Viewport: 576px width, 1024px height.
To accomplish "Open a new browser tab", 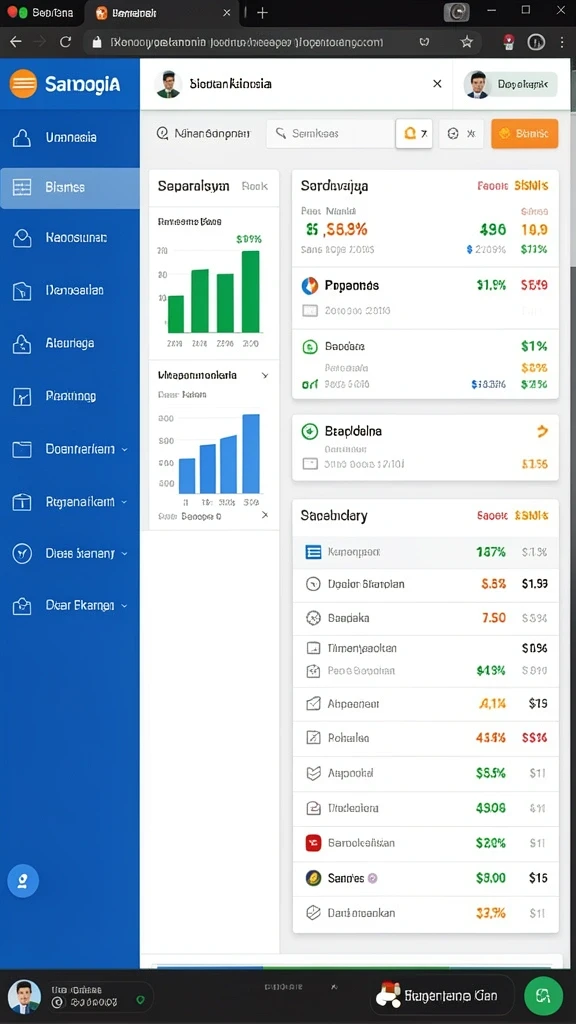I will pos(262,12).
